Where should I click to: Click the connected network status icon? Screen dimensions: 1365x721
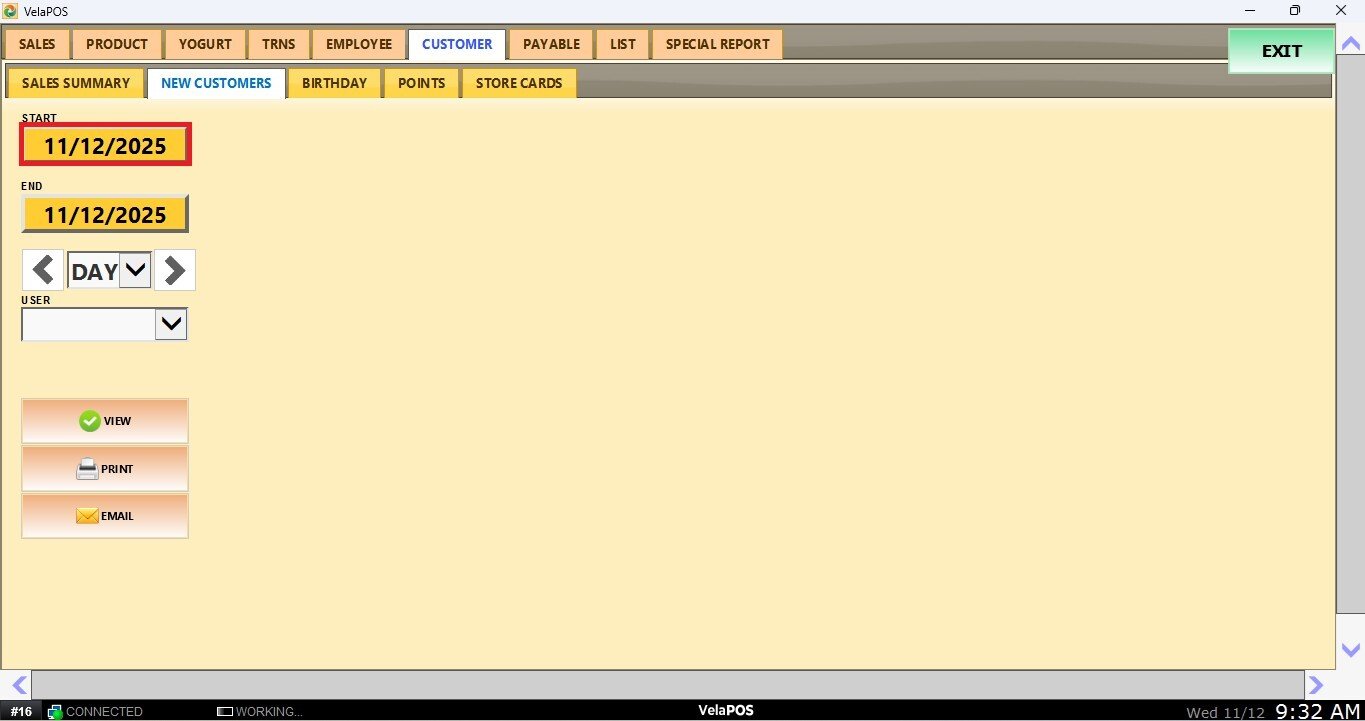pos(55,712)
